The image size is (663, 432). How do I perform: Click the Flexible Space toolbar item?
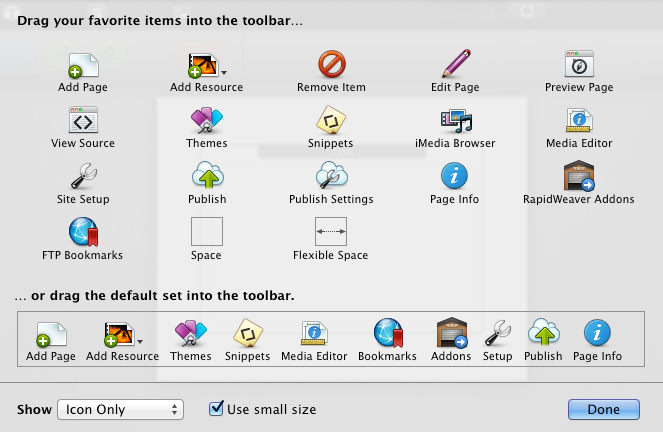[331, 231]
